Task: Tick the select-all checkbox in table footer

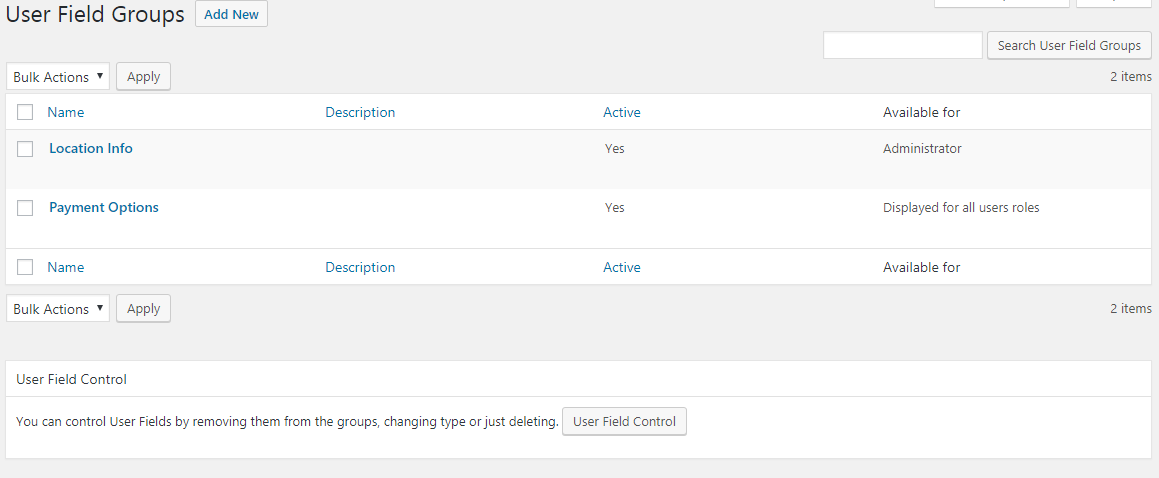Action: click(x=25, y=267)
